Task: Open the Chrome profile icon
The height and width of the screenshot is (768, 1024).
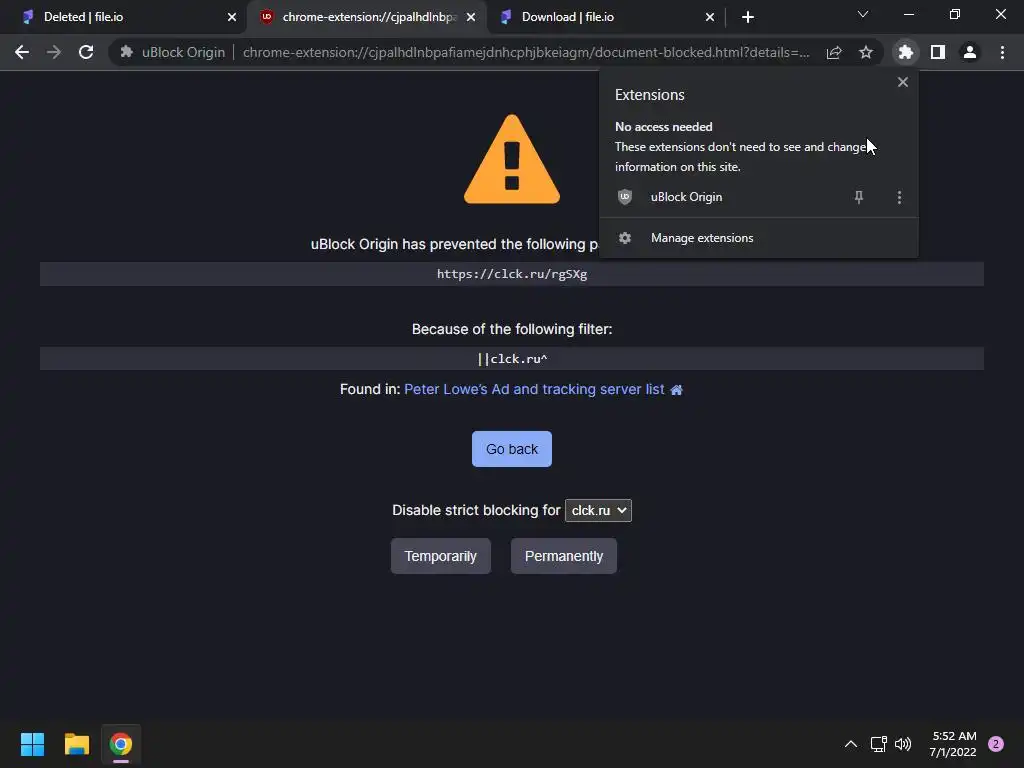Action: [970, 52]
